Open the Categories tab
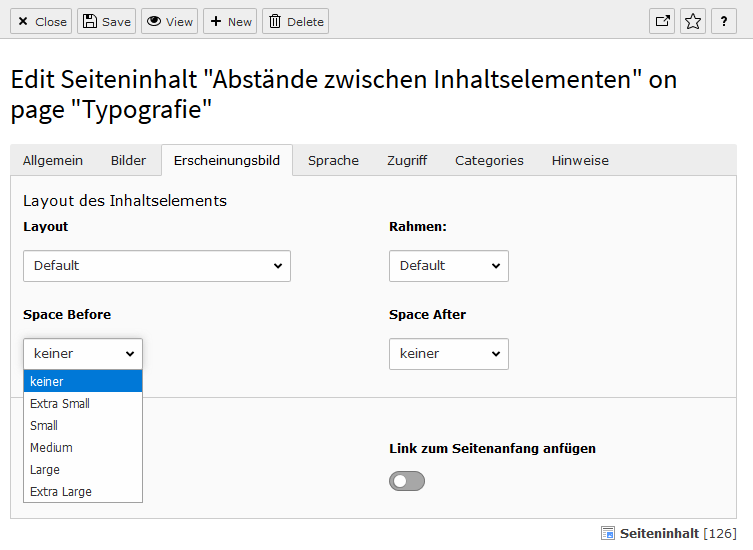 [489, 160]
